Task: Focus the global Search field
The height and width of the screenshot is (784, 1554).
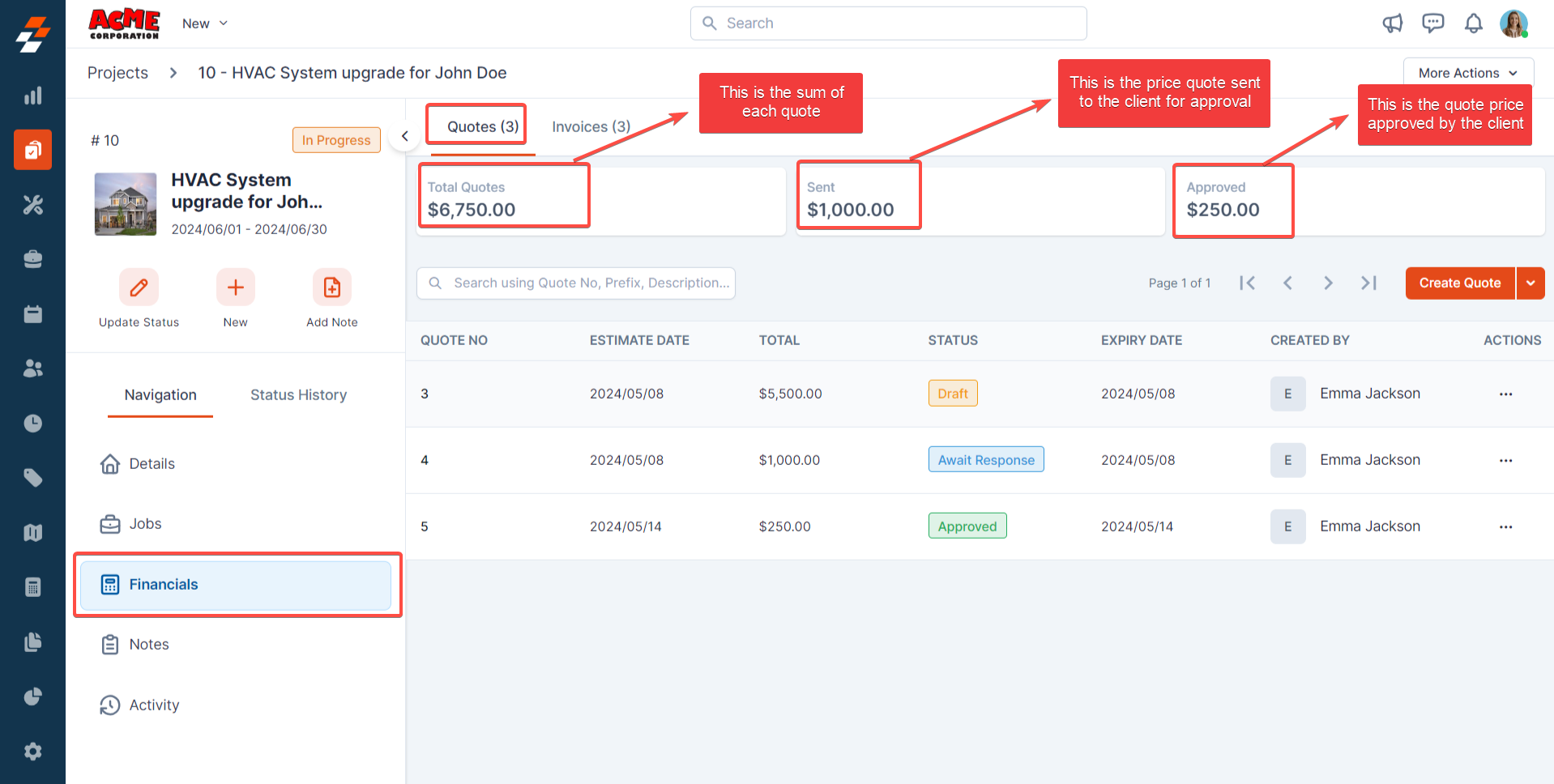Action: tap(888, 23)
